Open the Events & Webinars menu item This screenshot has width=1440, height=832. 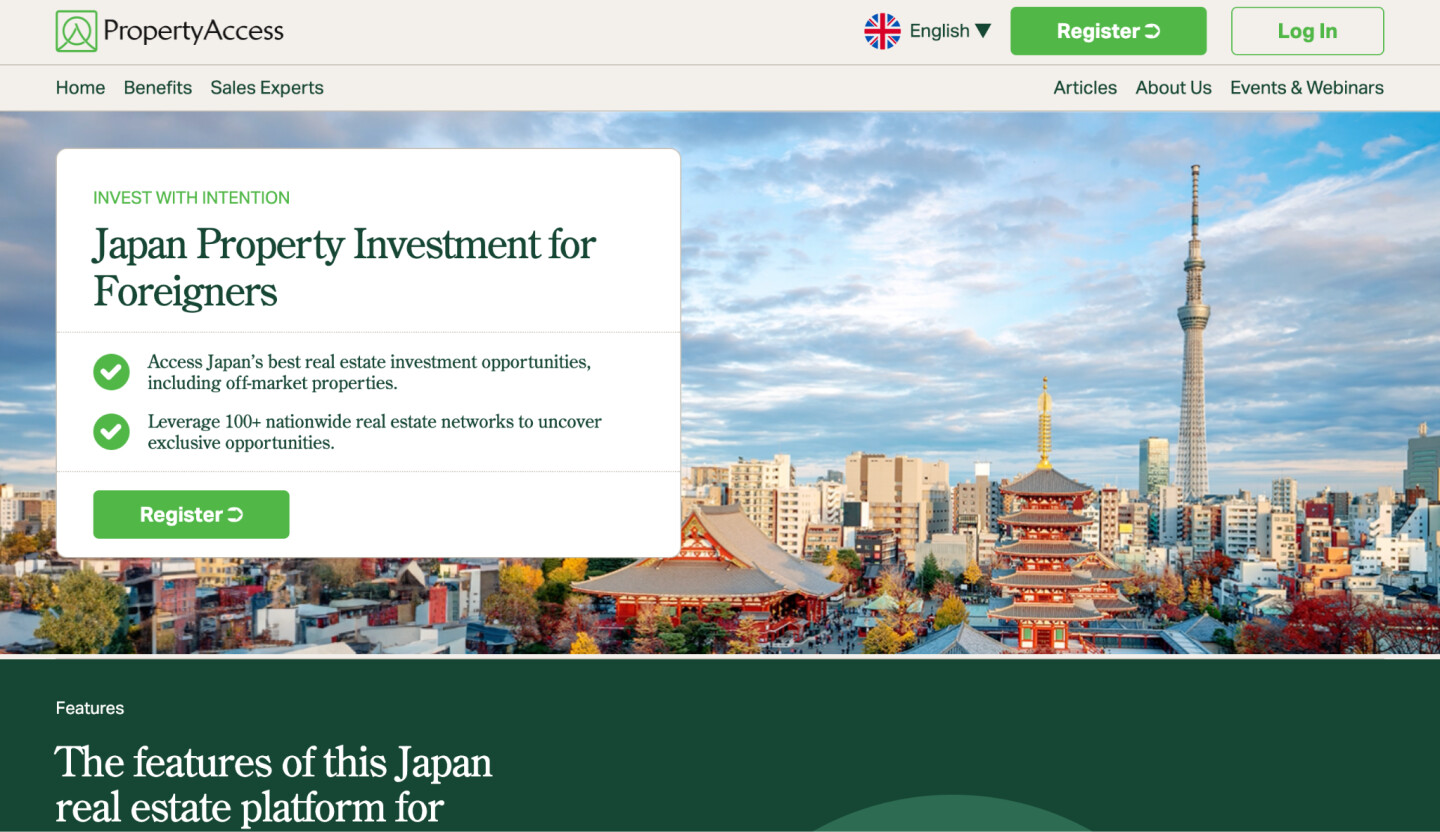[x=1307, y=88]
